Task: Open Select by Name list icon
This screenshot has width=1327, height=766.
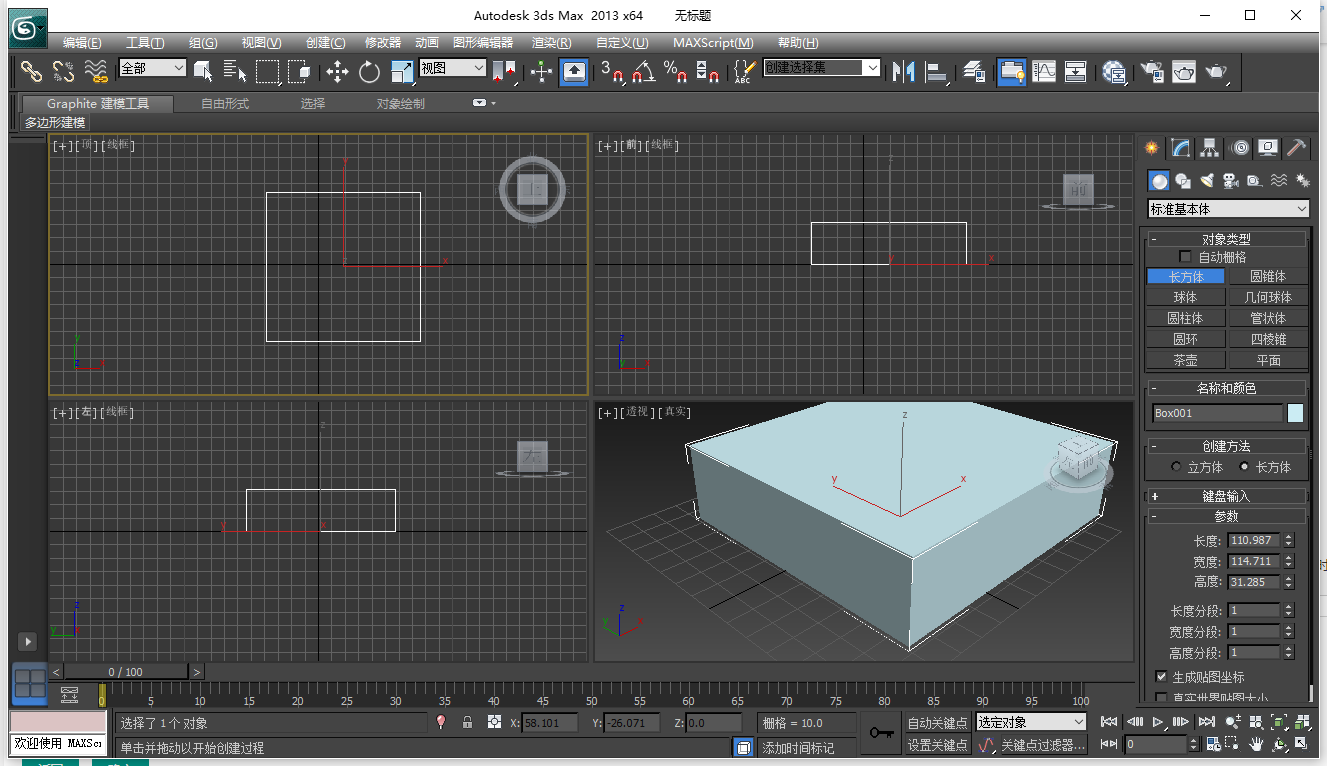Action: (235, 71)
